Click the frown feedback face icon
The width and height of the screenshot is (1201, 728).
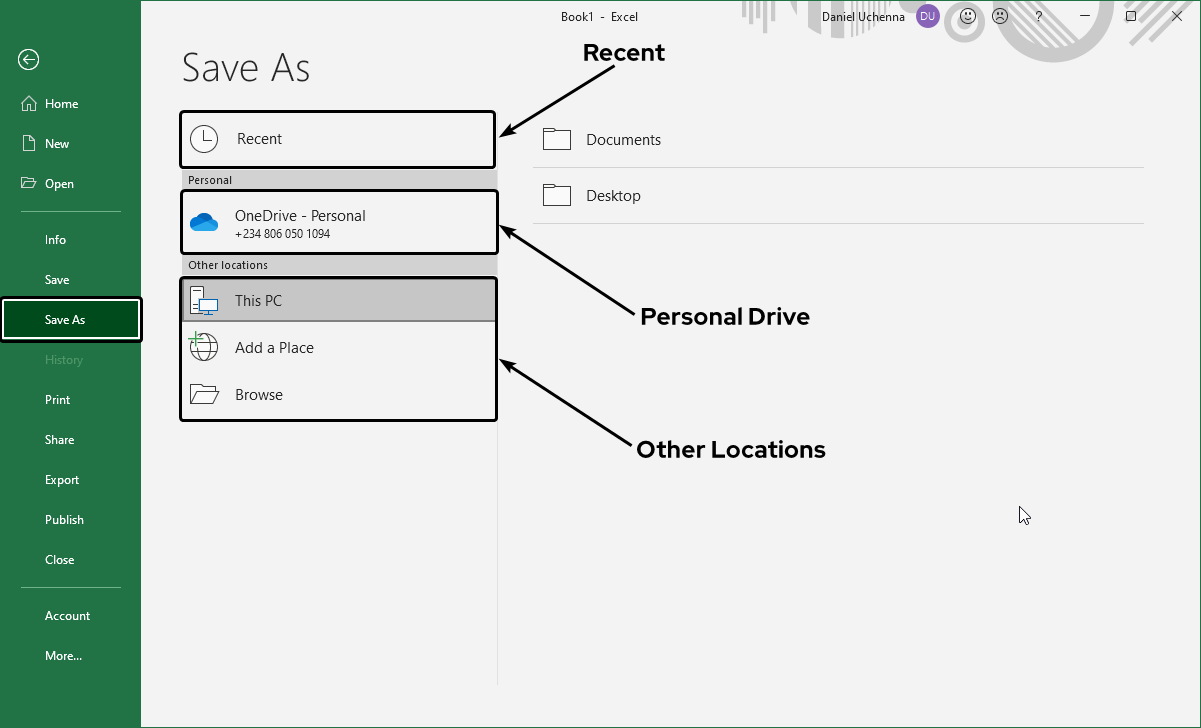click(1000, 17)
